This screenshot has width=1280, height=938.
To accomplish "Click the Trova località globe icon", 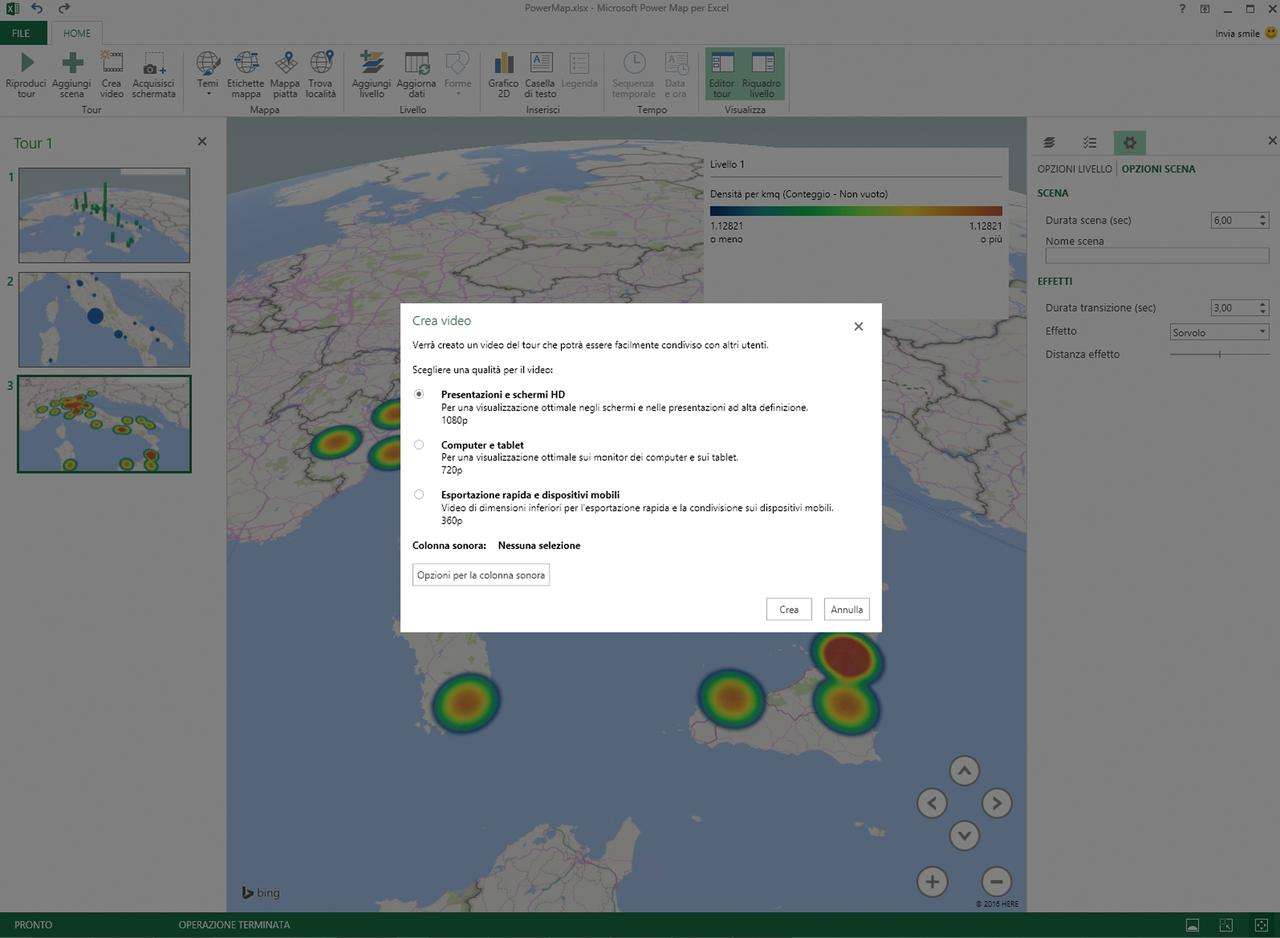I will point(321,64).
